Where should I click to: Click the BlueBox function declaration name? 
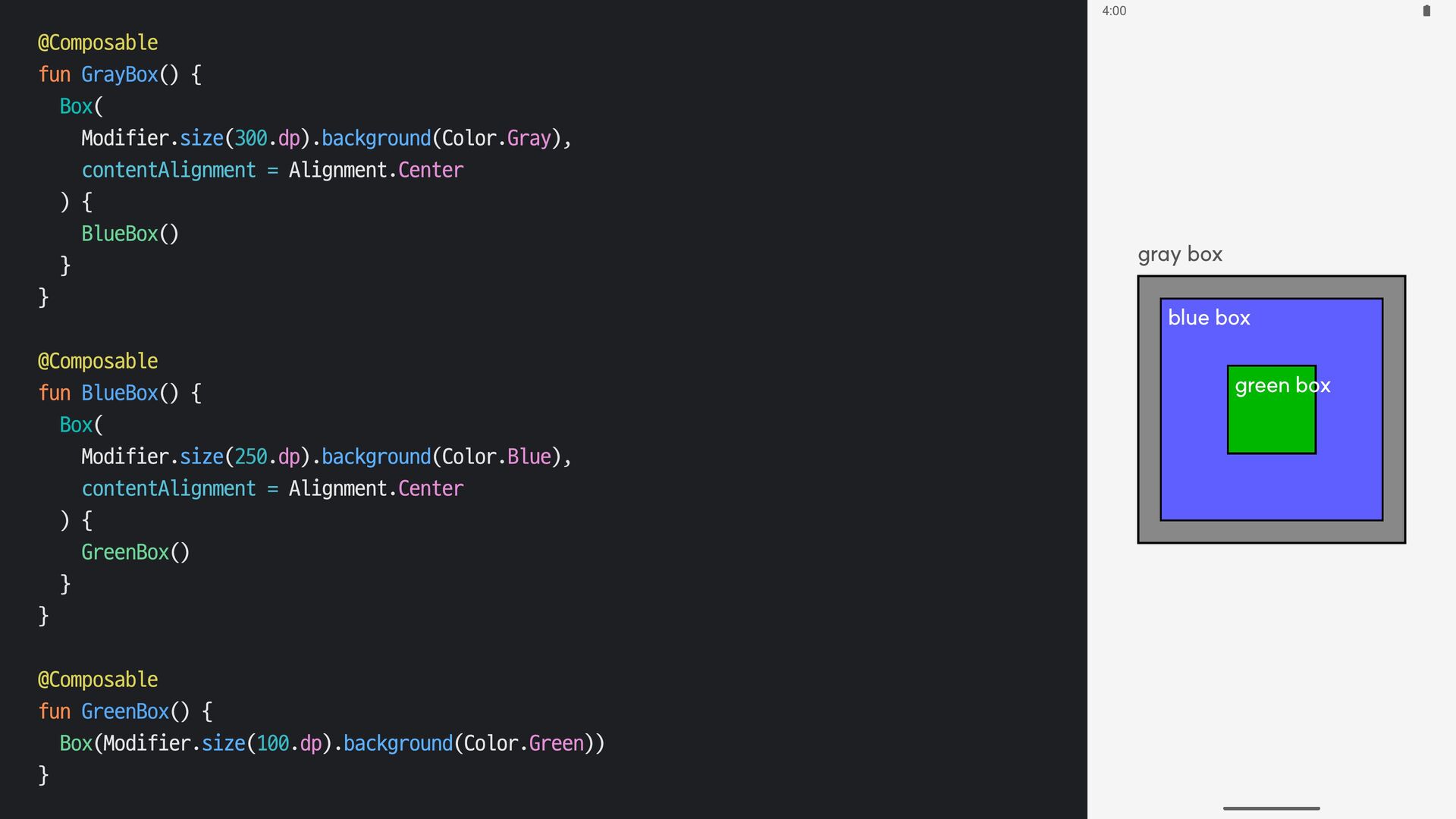point(119,393)
